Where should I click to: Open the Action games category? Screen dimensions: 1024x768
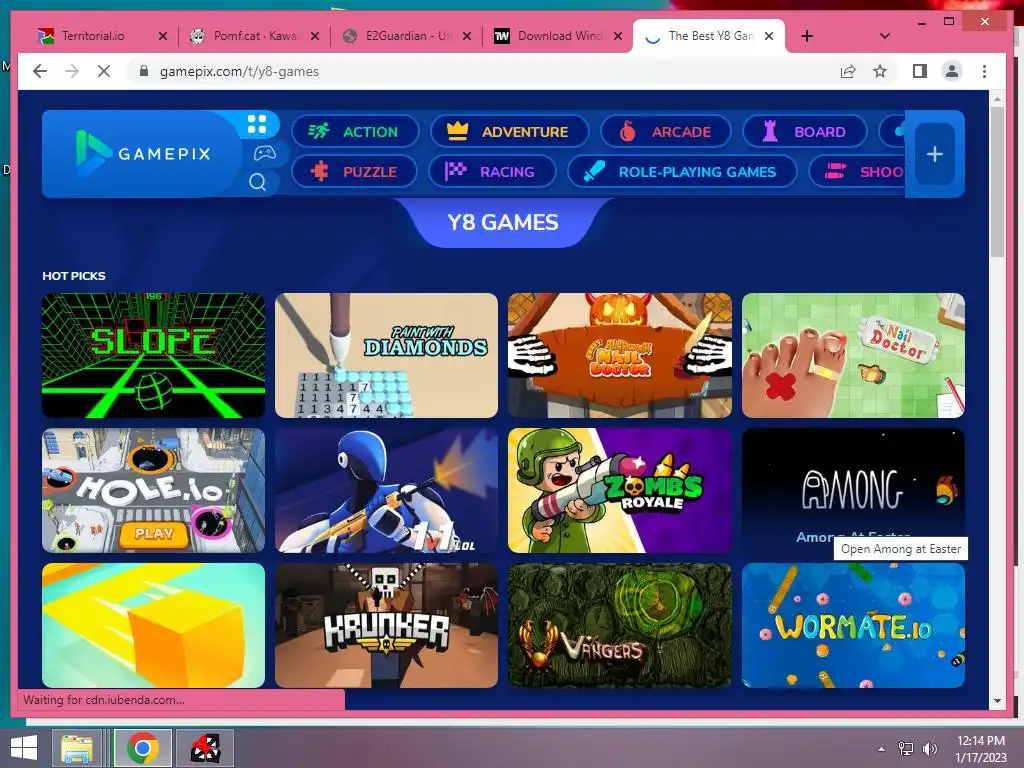pos(355,131)
